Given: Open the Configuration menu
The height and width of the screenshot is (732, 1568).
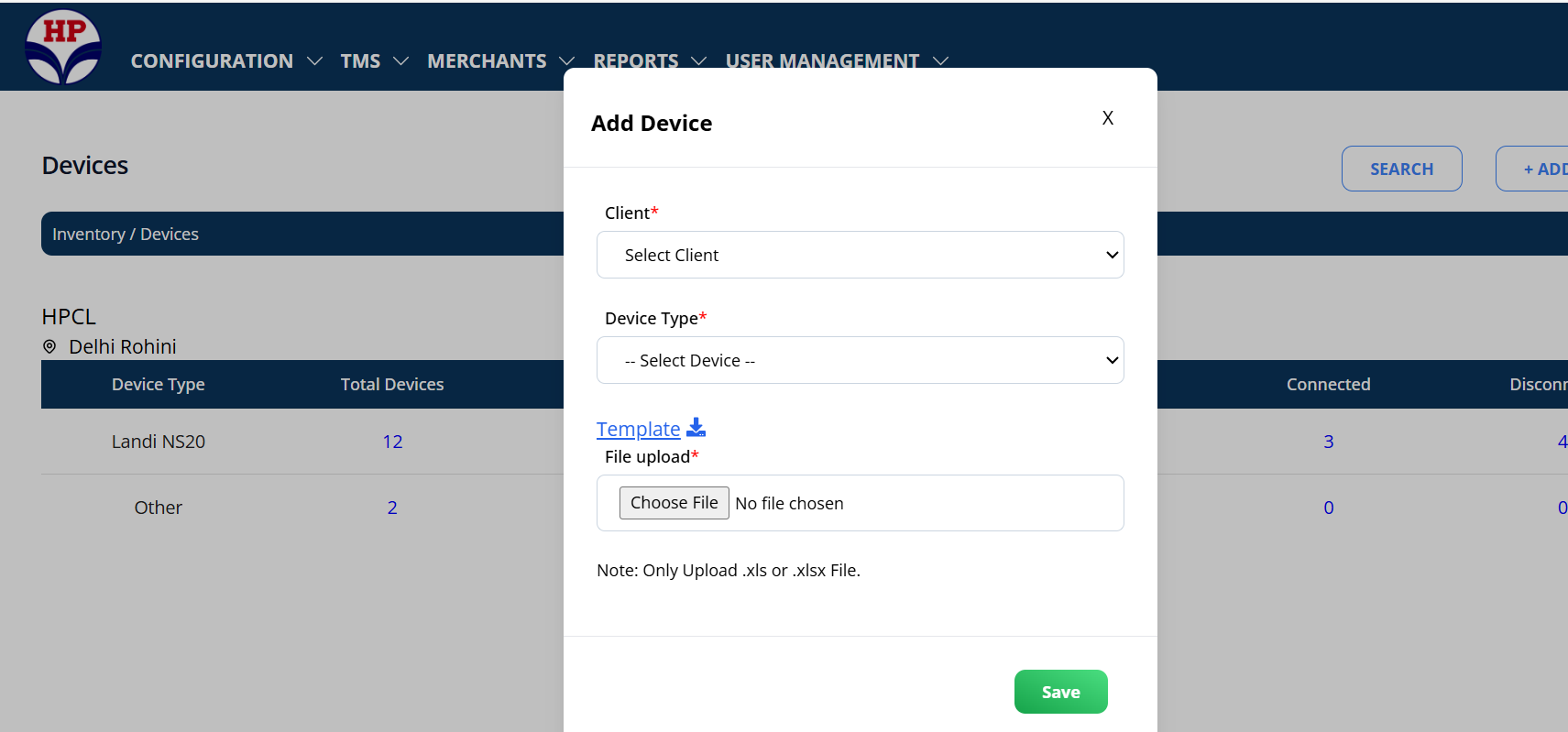Looking at the screenshot, I should click(x=212, y=61).
